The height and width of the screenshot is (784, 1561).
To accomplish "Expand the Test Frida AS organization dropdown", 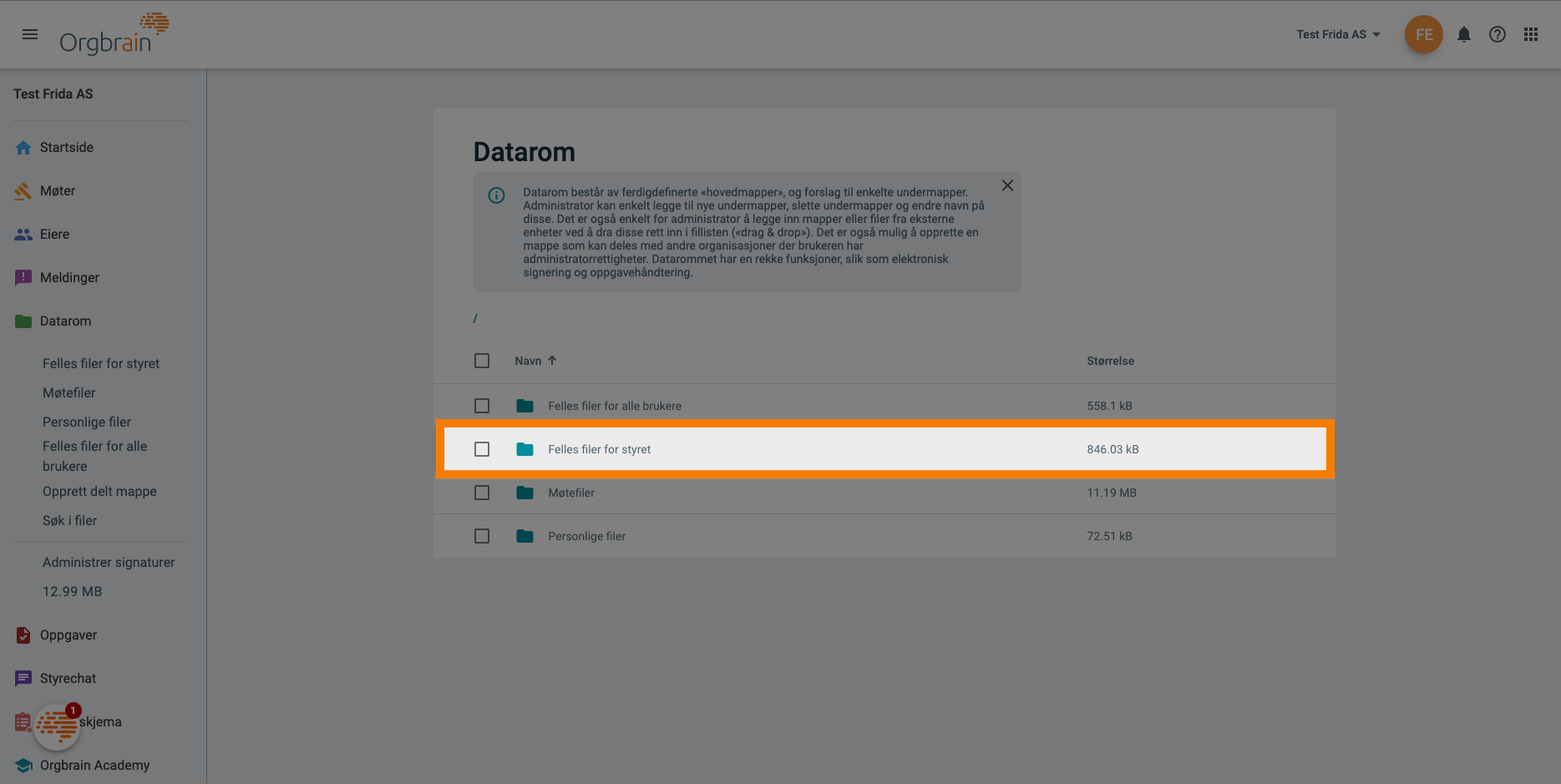I will tap(1339, 34).
